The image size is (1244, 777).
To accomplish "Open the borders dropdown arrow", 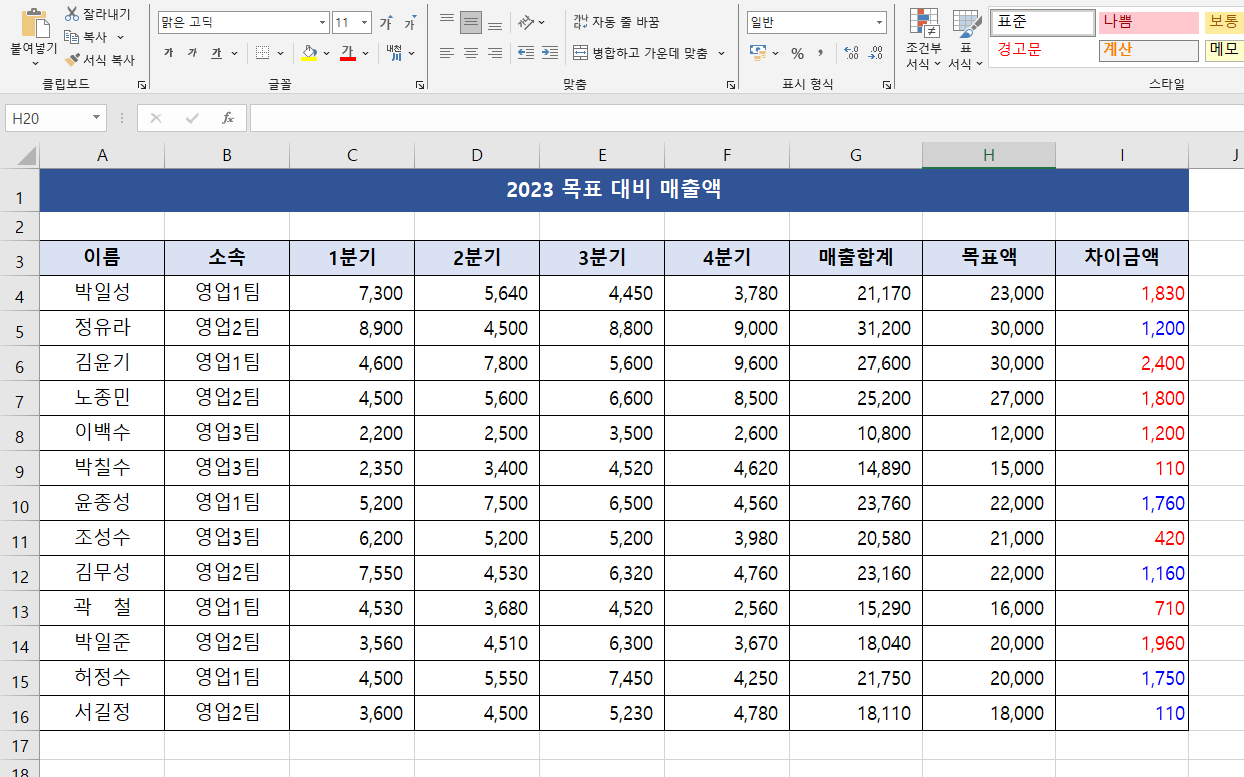I will click(280, 53).
